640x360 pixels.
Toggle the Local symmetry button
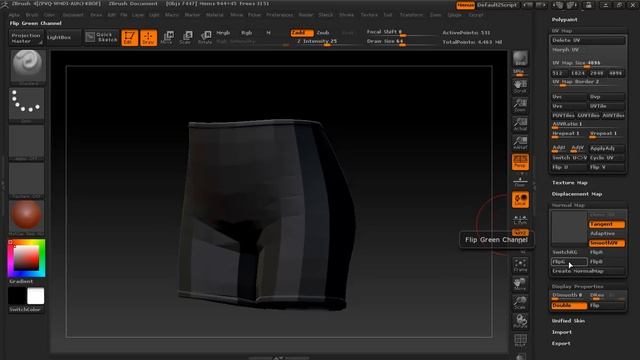click(520, 200)
